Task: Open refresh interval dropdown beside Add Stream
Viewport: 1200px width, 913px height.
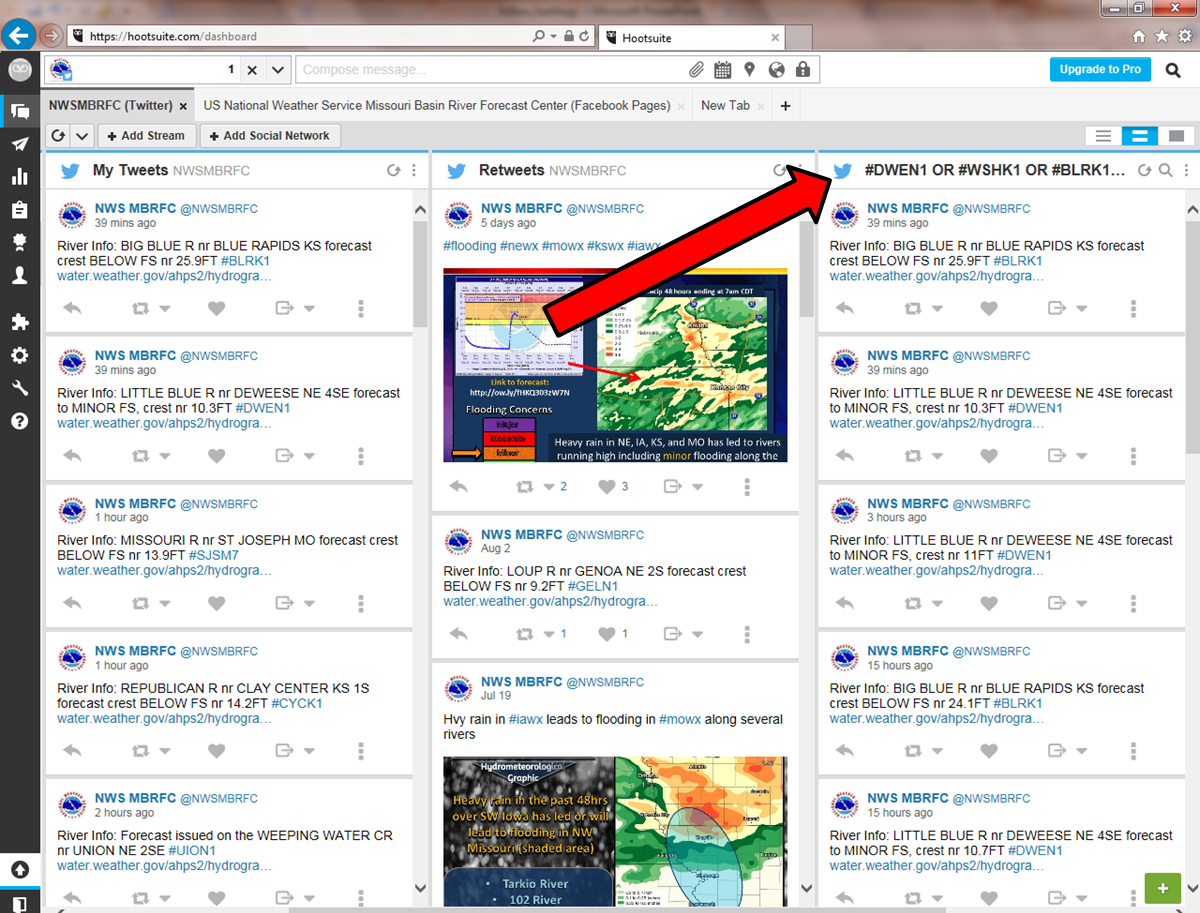Action: click(x=82, y=136)
